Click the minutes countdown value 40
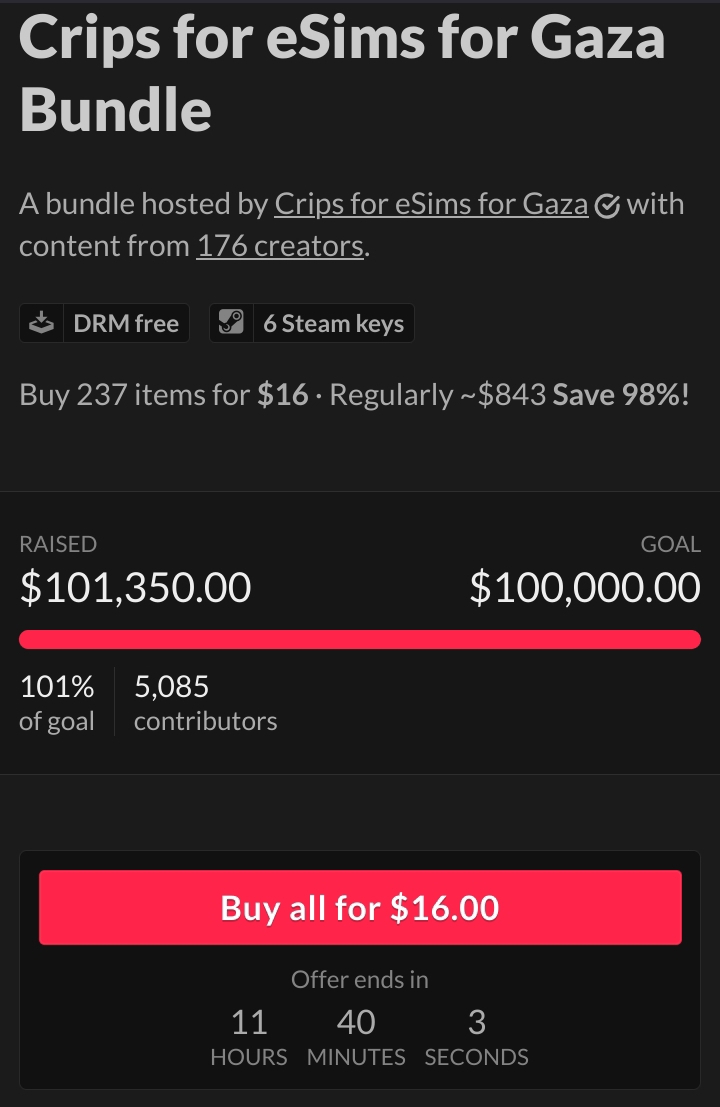 pos(356,1022)
